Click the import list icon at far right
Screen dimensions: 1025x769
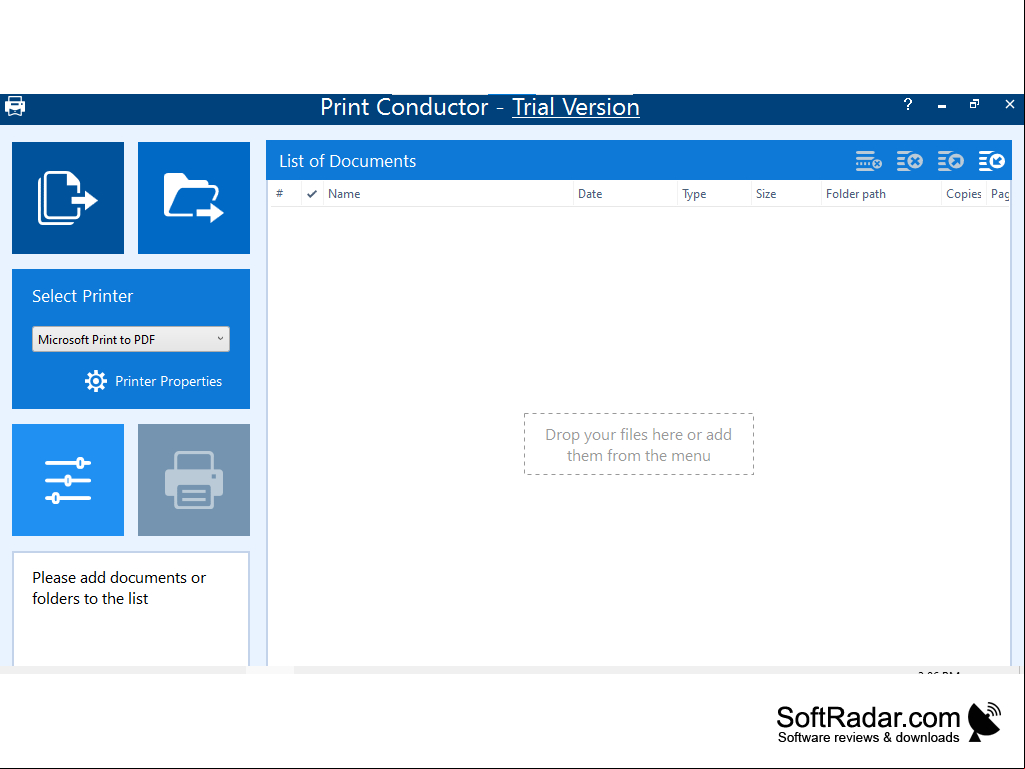[992, 161]
